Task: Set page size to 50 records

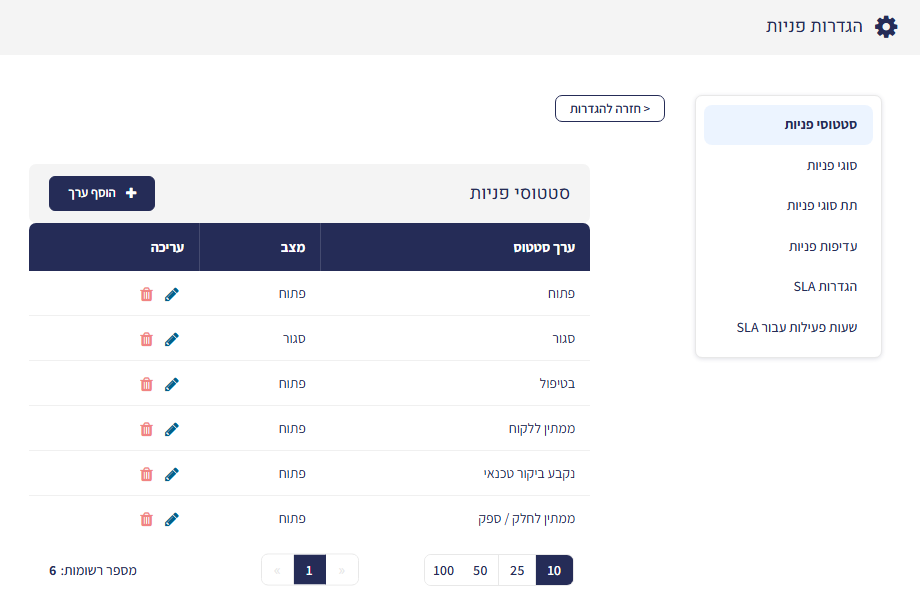Action: (x=480, y=570)
